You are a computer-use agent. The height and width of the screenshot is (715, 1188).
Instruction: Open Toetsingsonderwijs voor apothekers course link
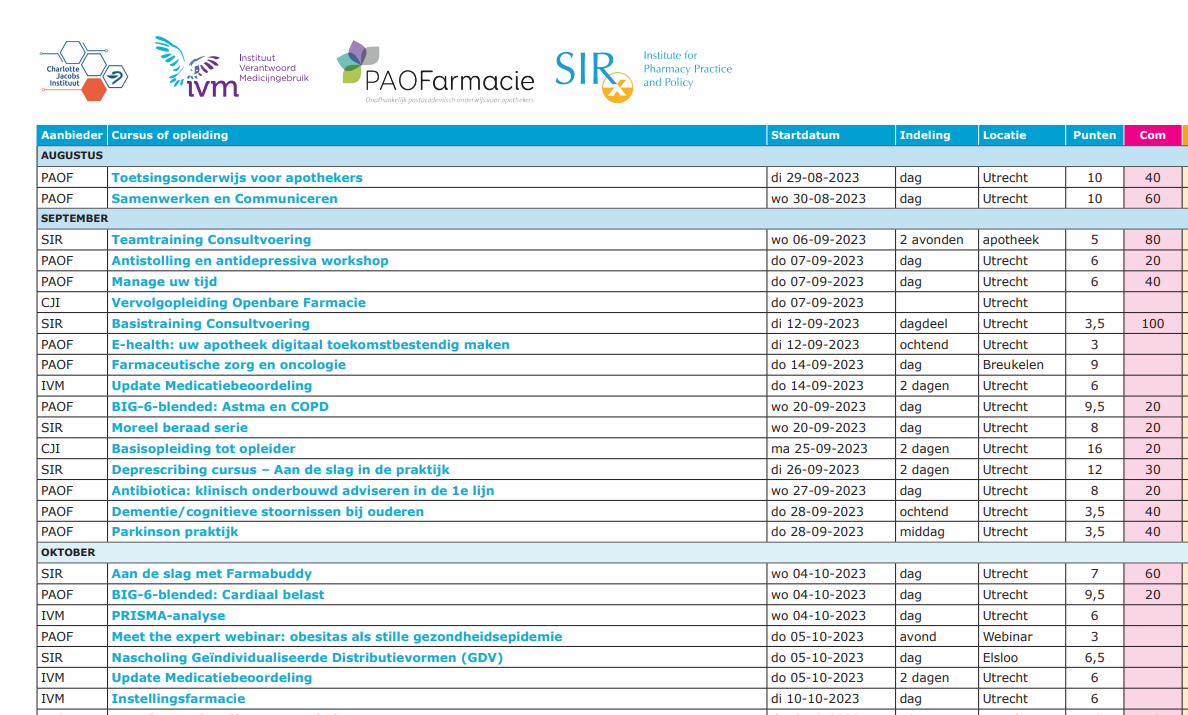(x=236, y=178)
